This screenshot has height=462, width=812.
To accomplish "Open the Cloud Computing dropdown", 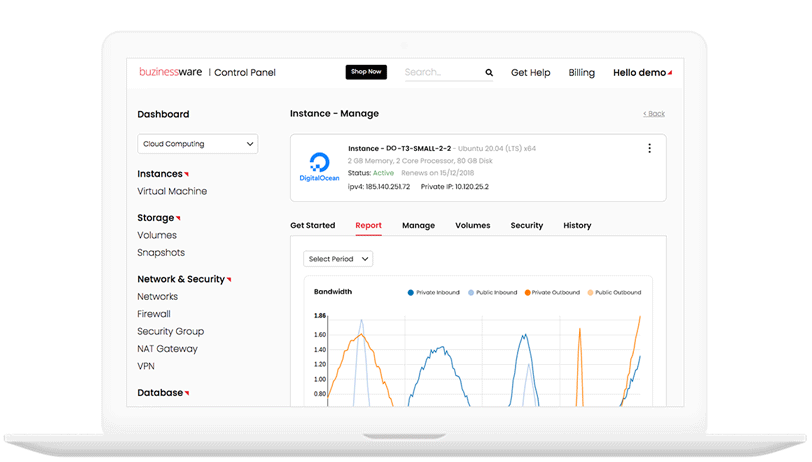I will point(197,144).
